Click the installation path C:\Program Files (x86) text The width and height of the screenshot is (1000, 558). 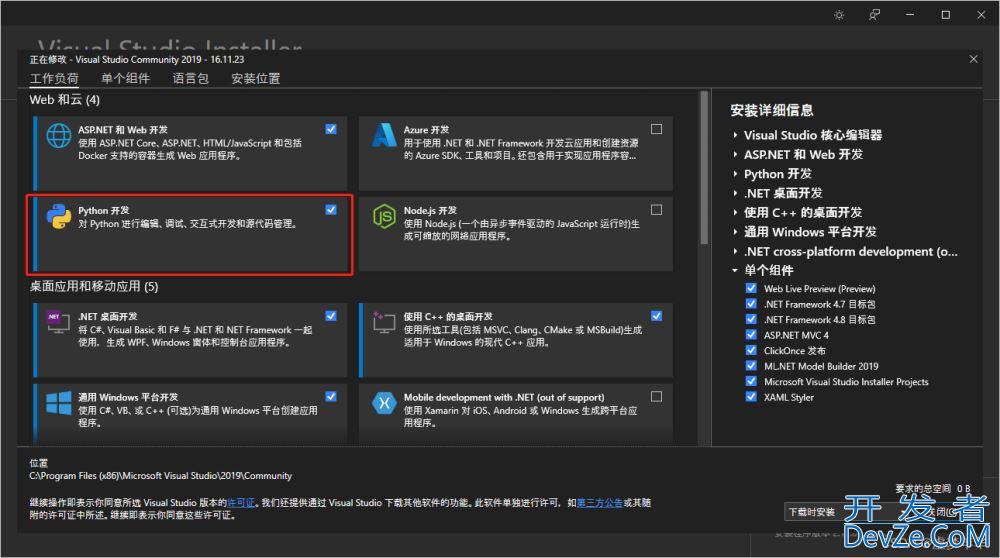161,476
